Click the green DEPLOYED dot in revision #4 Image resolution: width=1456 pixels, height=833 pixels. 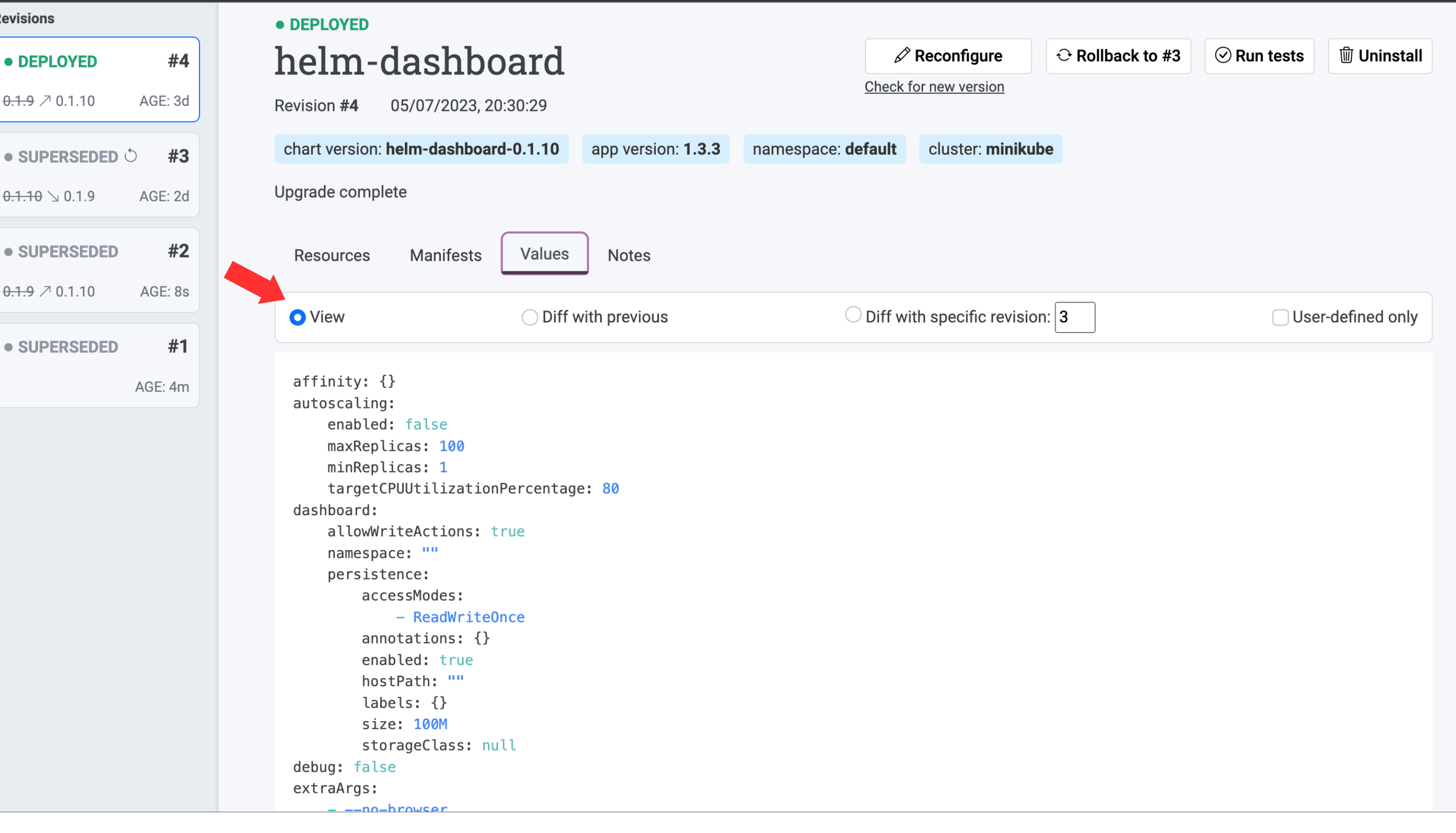tap(9, 62)
